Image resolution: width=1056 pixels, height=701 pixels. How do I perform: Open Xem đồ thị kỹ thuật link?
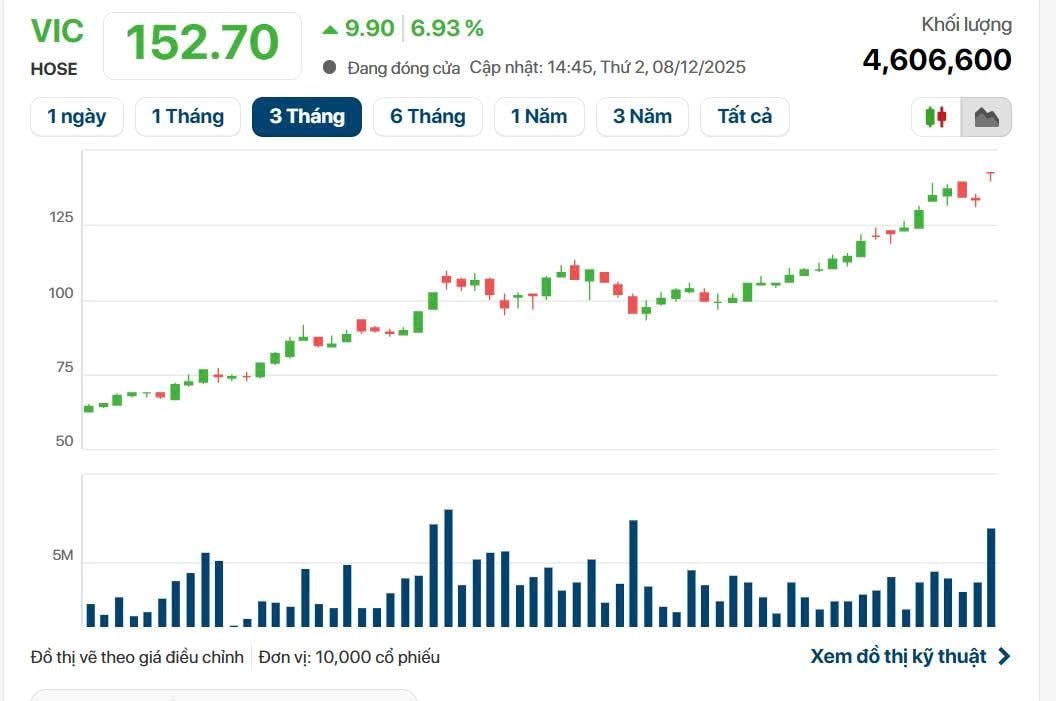click(898, 657)
